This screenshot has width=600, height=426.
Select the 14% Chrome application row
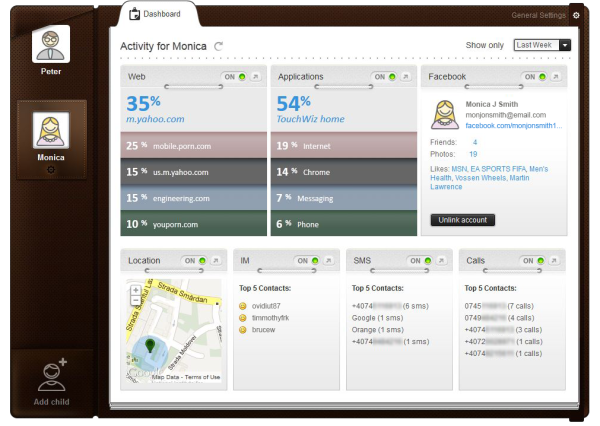[344, 172]
